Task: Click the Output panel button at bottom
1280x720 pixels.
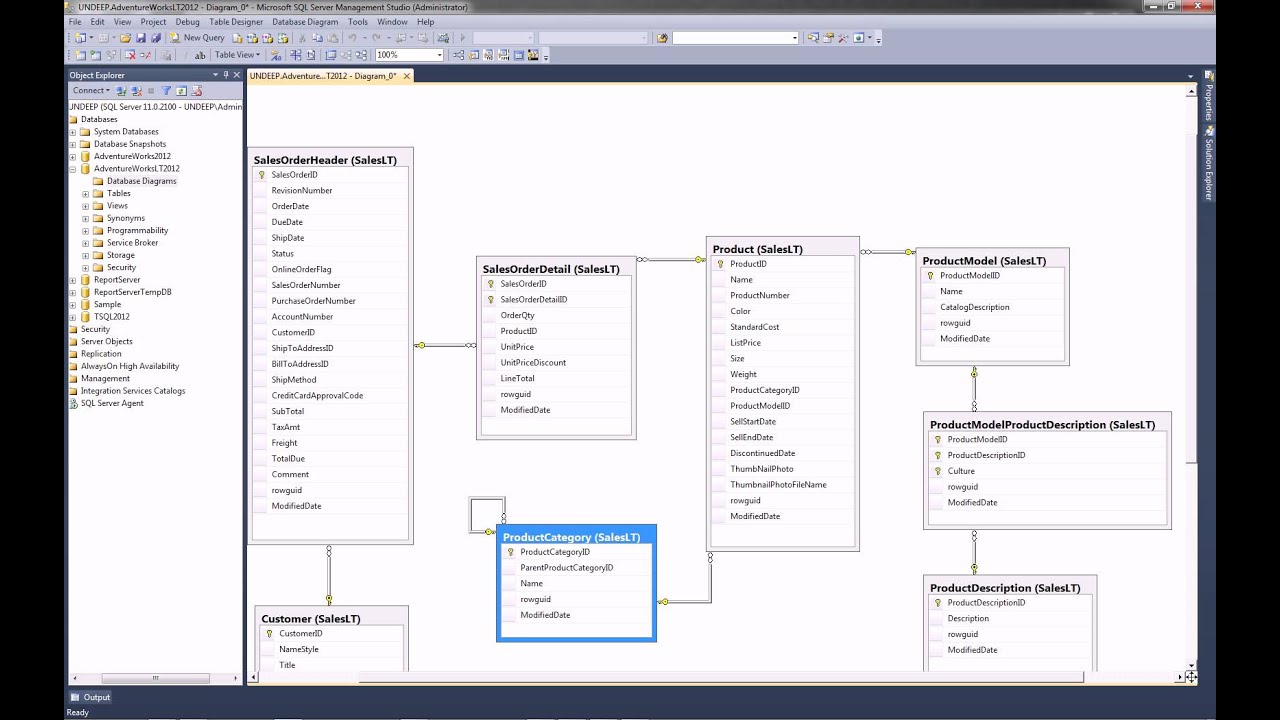Action: tap(90, 697)
